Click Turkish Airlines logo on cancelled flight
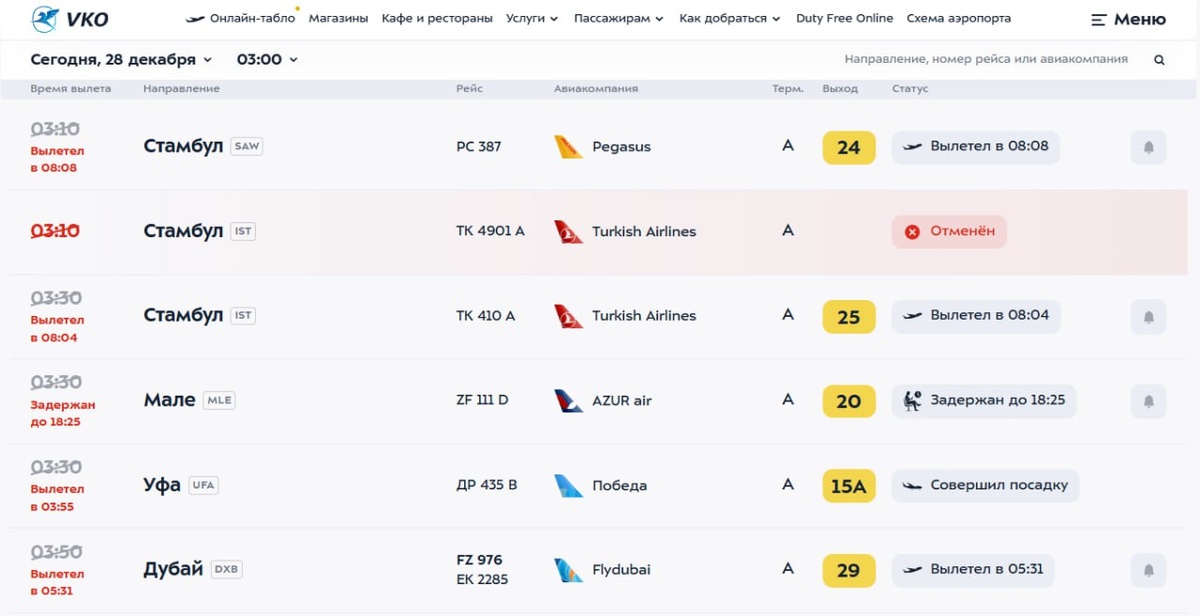This screenshot has height=616, width=1200. point(568,232)
